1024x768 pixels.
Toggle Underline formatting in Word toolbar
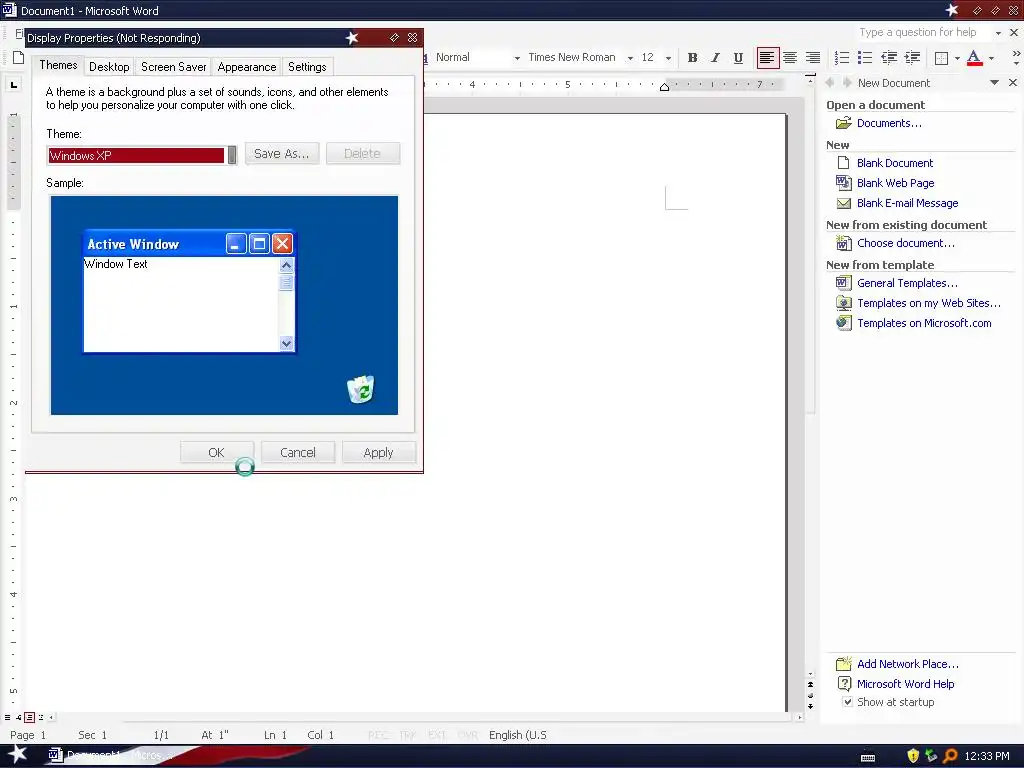pos(738,57)
